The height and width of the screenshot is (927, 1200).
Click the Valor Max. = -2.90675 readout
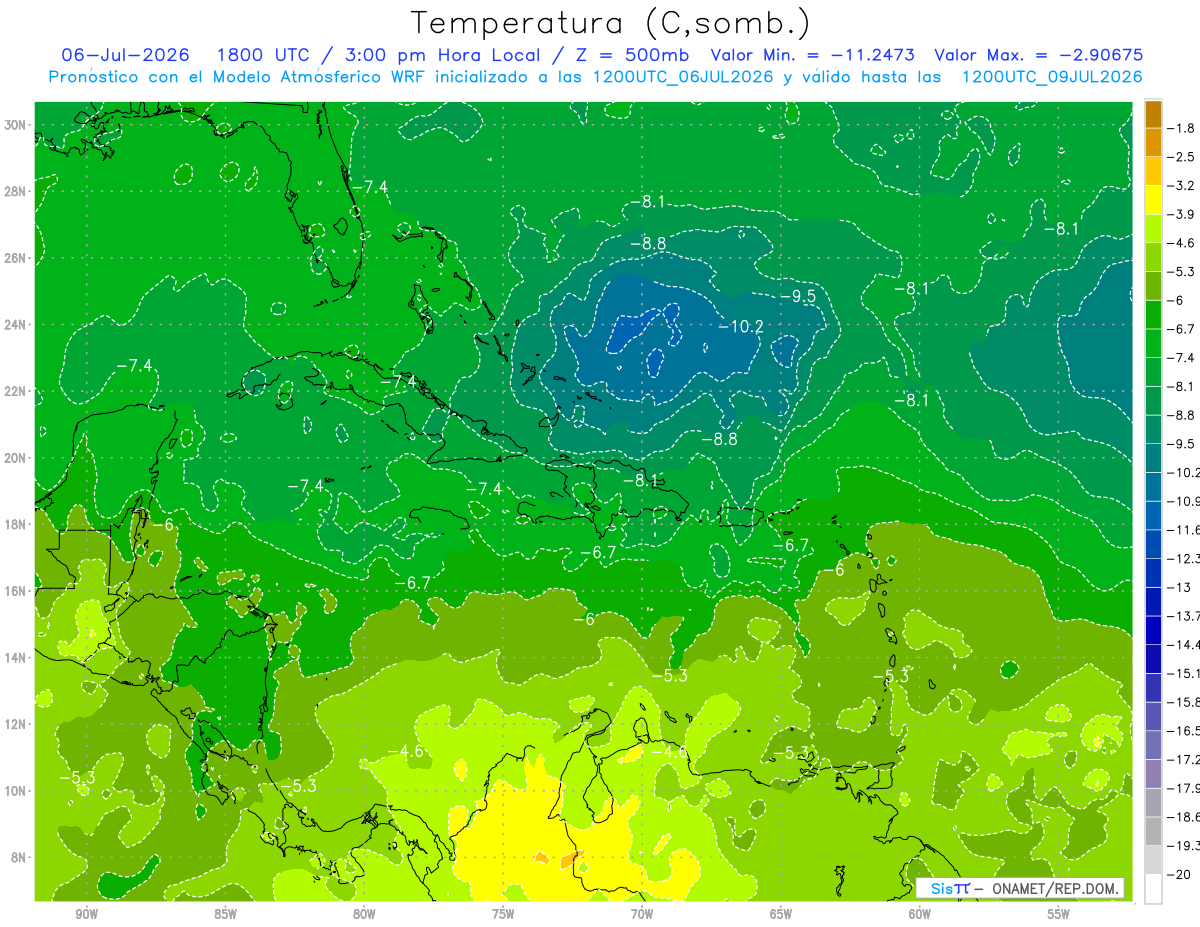click(x=1039, y=55)
